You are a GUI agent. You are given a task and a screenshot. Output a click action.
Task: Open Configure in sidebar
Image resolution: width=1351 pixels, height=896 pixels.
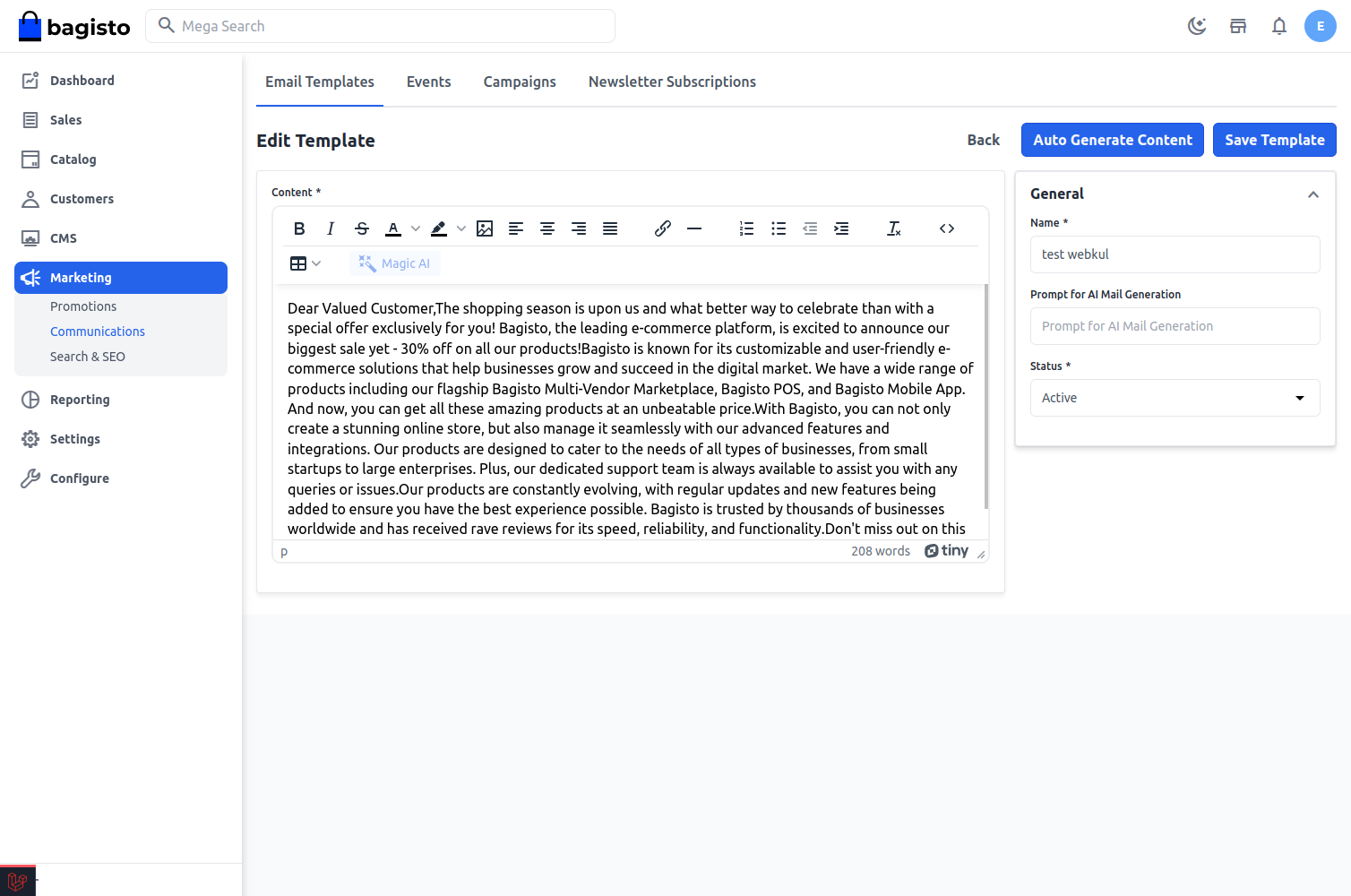pyautogui.click(x=121, y=478)
